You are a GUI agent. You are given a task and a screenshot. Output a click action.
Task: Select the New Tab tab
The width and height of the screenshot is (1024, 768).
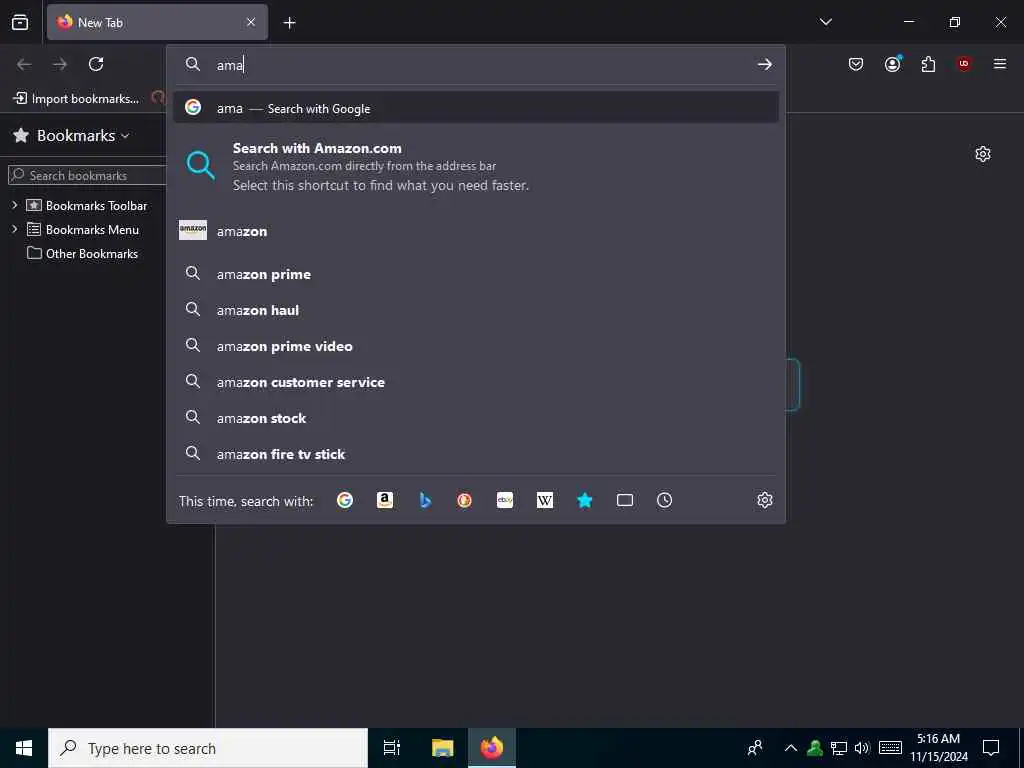pos(157,22)
